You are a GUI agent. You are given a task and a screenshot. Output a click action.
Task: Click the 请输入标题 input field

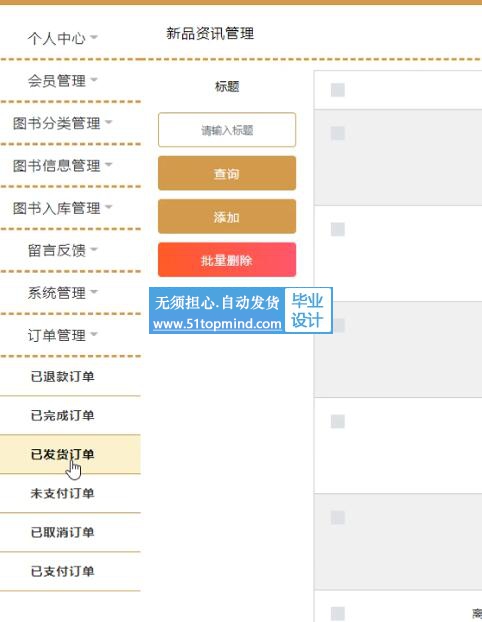coord(227,130)
